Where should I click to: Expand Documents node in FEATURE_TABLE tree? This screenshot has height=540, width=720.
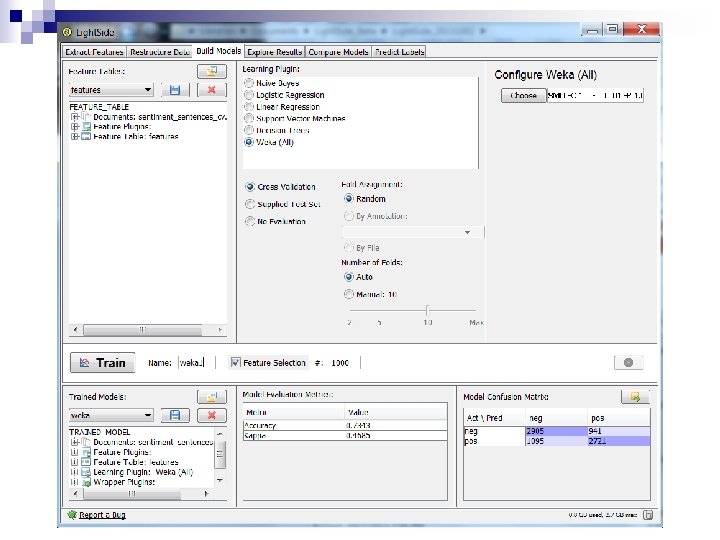point(75,117)
